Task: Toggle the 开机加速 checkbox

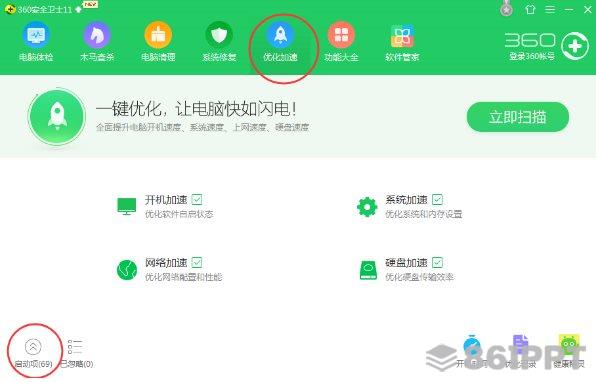Action: [x=197, y=199]
